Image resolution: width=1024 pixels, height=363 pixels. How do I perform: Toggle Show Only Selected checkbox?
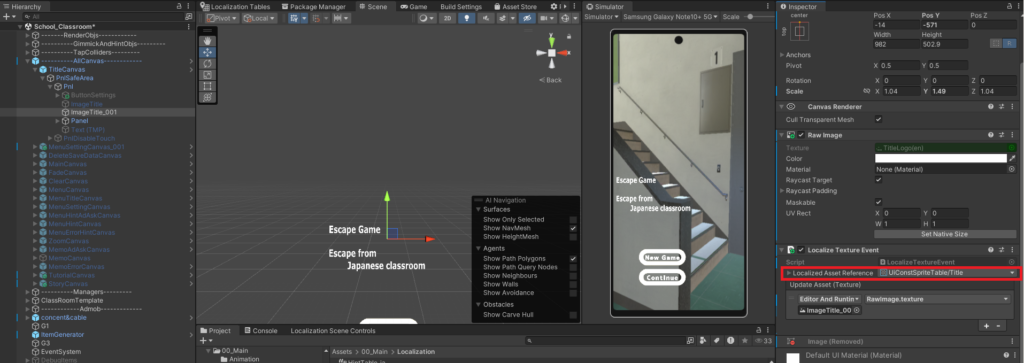(573, 220)
